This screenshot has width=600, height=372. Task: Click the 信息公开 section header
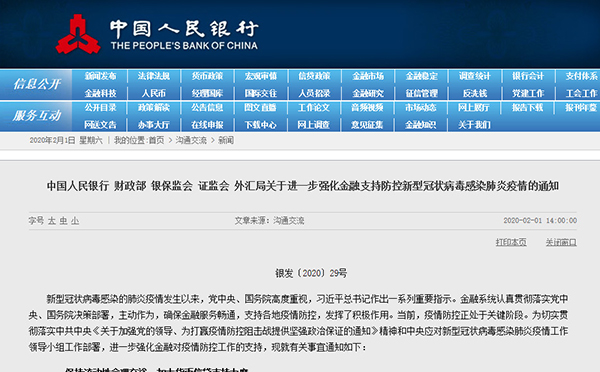point(37,84)
